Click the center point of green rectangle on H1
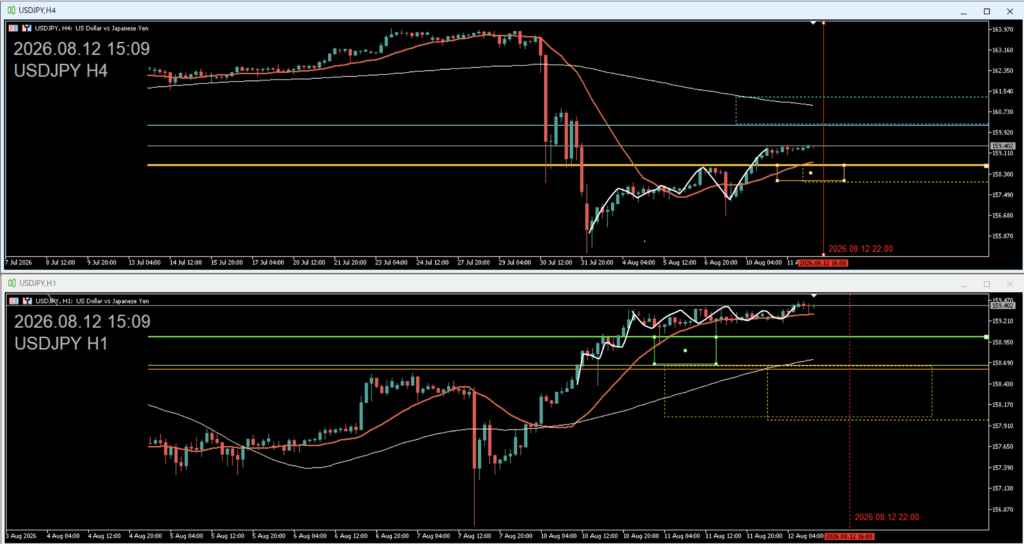This screenshot has width=1024, height=544. click(x=685, y=351)
